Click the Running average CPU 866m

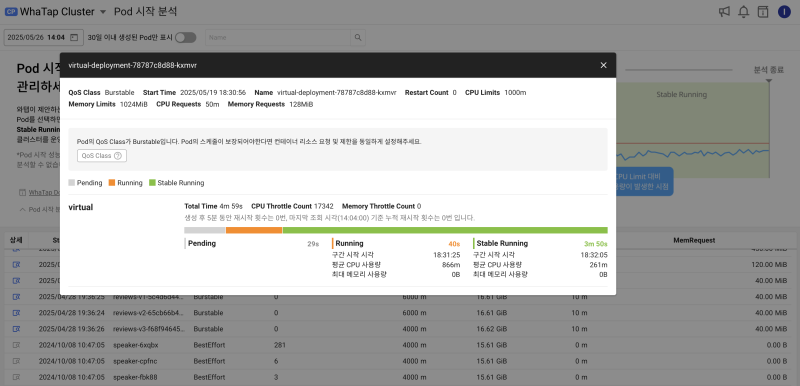click(x=451, y=265)
